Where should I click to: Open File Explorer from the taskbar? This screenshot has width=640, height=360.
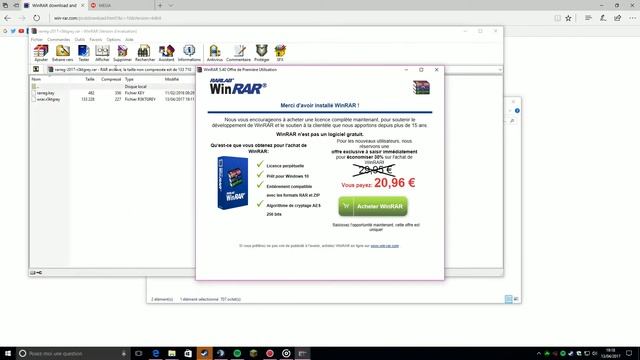pyautogui.click(x=172, y=353)
